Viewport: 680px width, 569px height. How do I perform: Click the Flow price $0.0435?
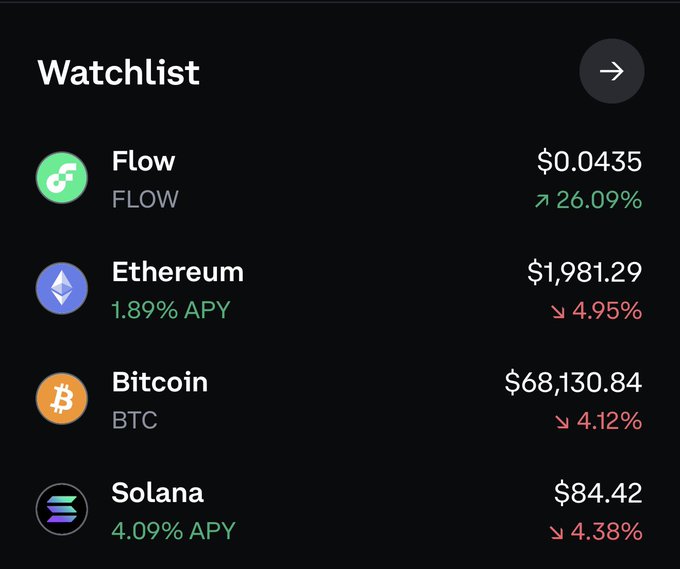589,161
